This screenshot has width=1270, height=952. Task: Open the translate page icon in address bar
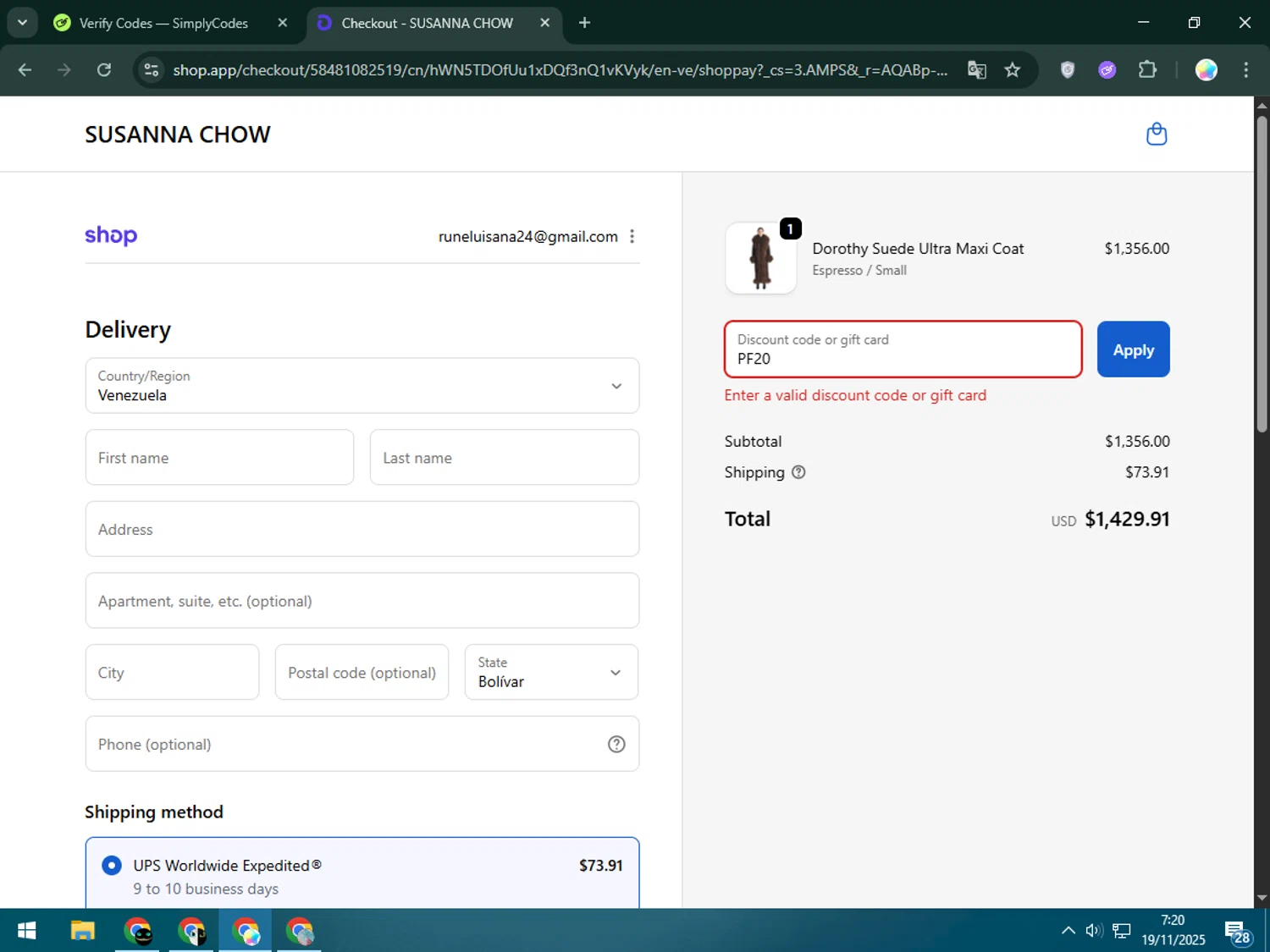[x=977, y=70]
